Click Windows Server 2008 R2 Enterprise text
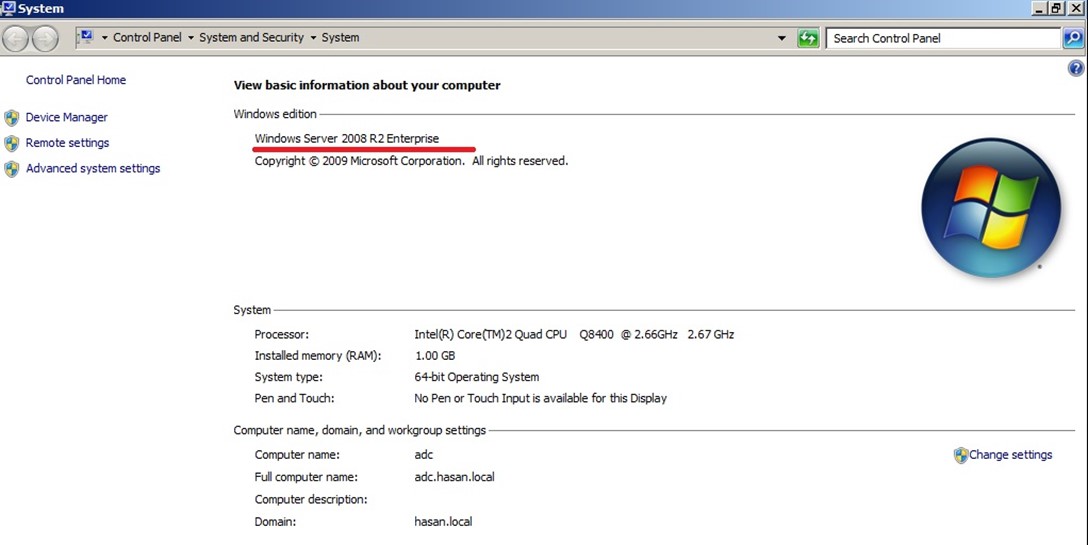Viewport: 1088px width, 545px height. tap(347, 138)
